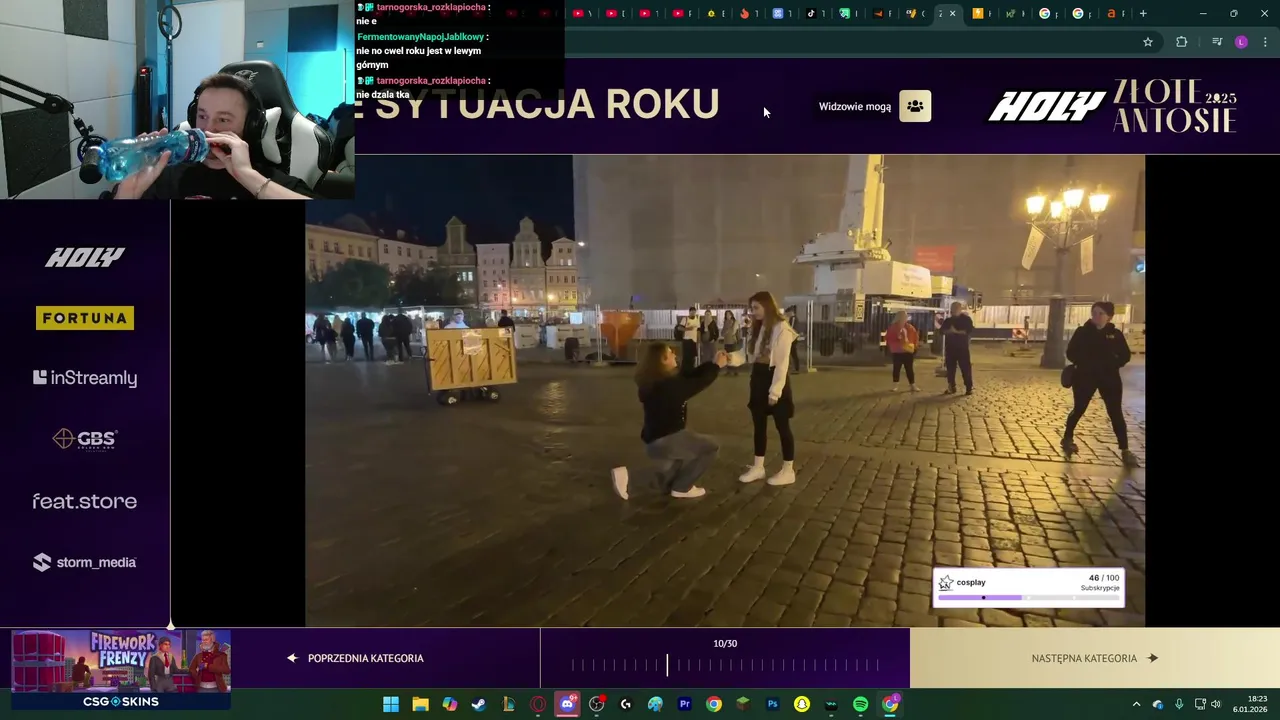Open volume control in system tray
Viewport: 1280px width, 720px height.
click(1216, 704)
